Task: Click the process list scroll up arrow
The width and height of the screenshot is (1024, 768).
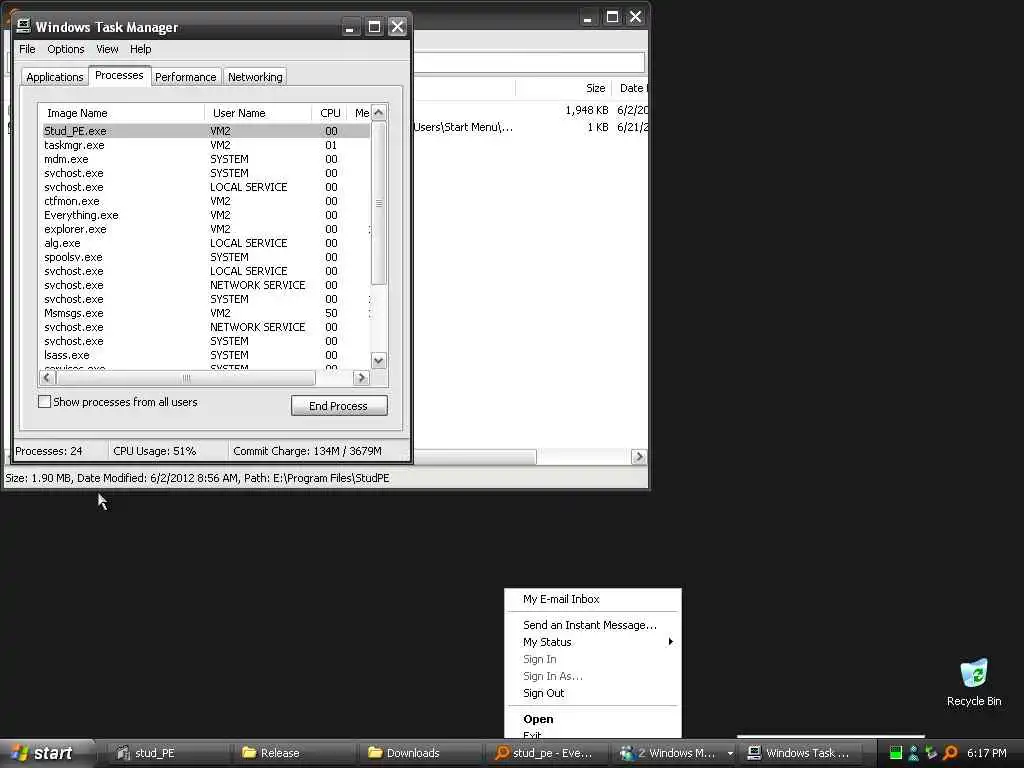Action: (379, 112)
